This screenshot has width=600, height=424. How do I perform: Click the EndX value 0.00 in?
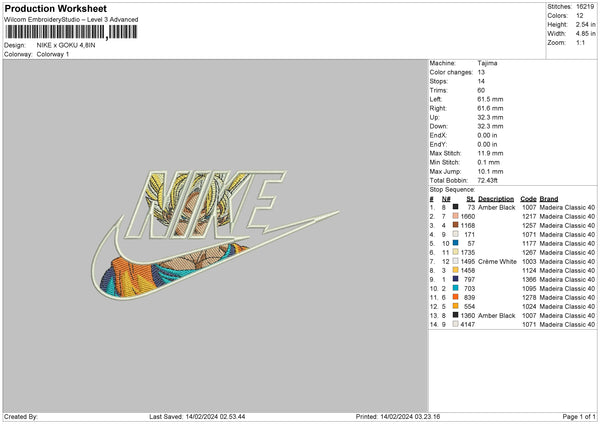[x=488, y=135]
